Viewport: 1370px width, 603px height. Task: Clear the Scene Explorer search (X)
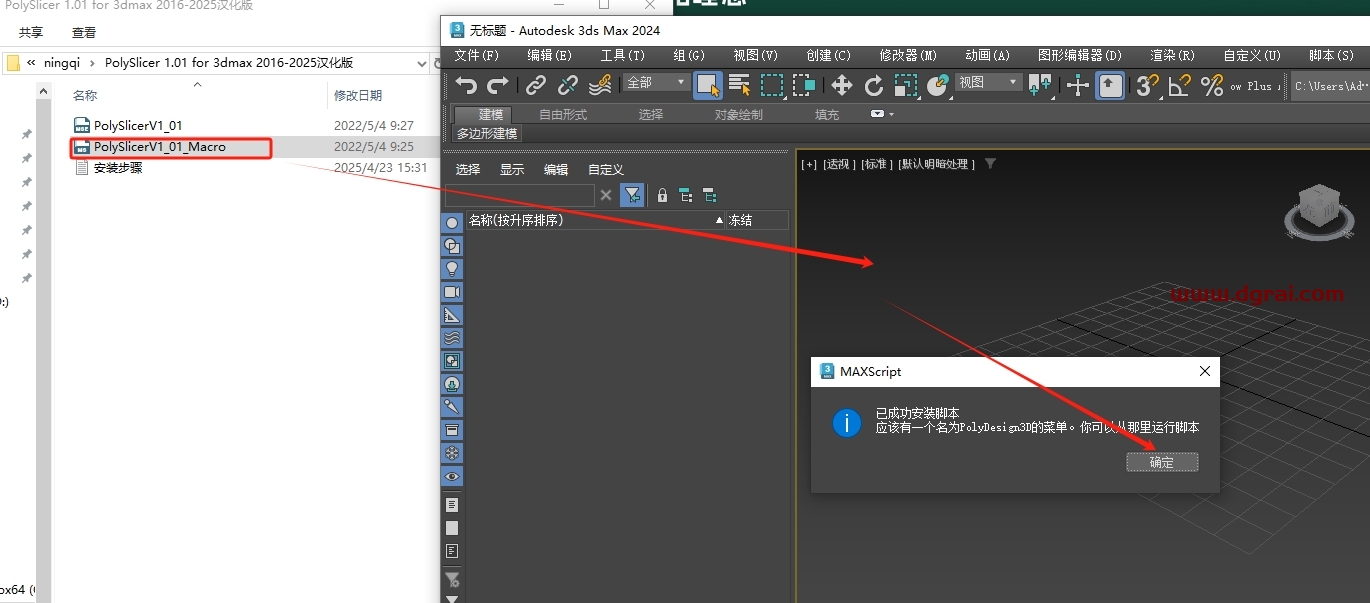tap(606, 195)
